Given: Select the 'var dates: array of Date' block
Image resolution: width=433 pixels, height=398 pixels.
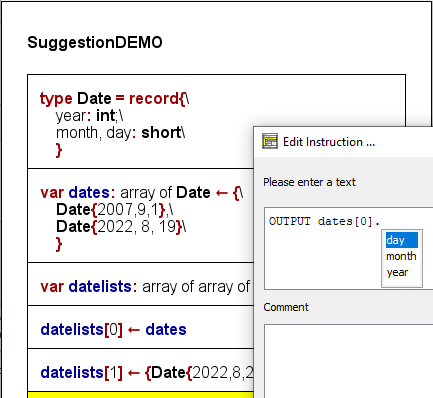Looking at the screenshot, I should pos(140,216).
